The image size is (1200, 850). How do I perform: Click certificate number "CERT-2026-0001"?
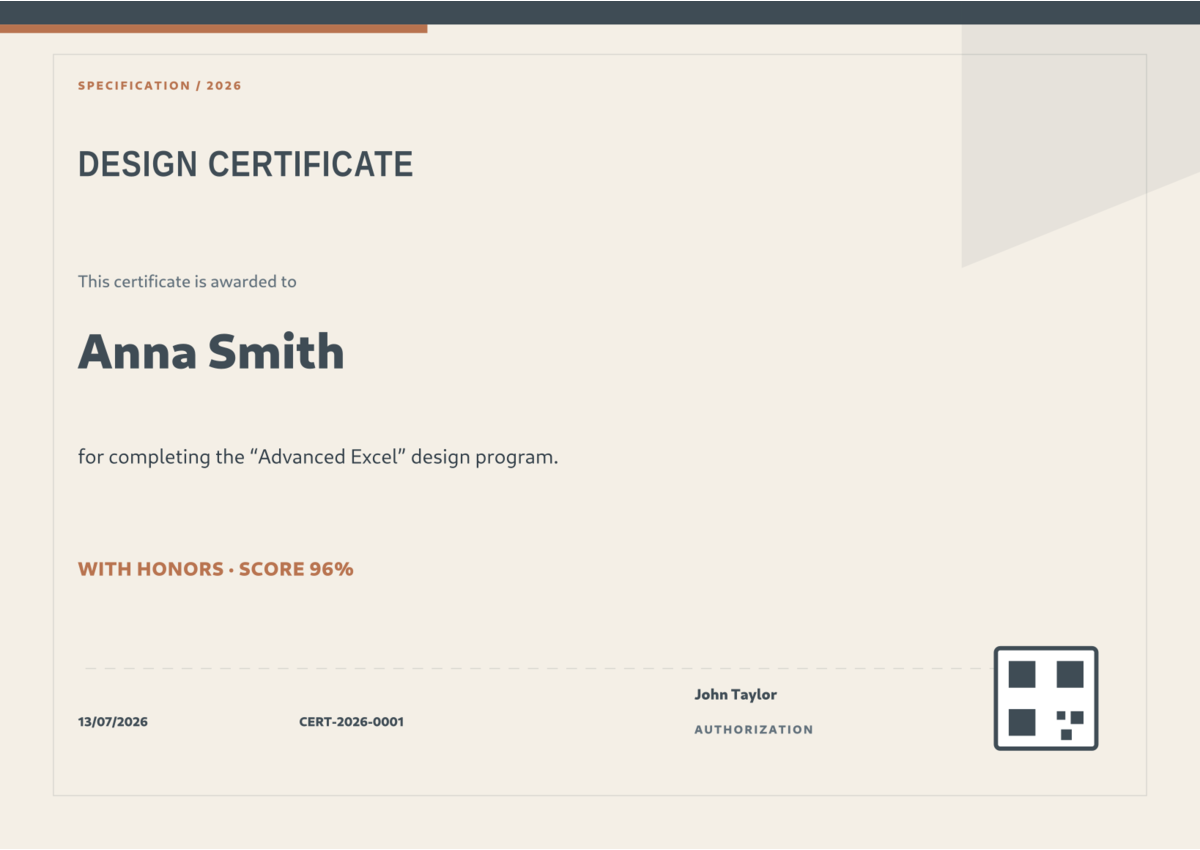351,722
